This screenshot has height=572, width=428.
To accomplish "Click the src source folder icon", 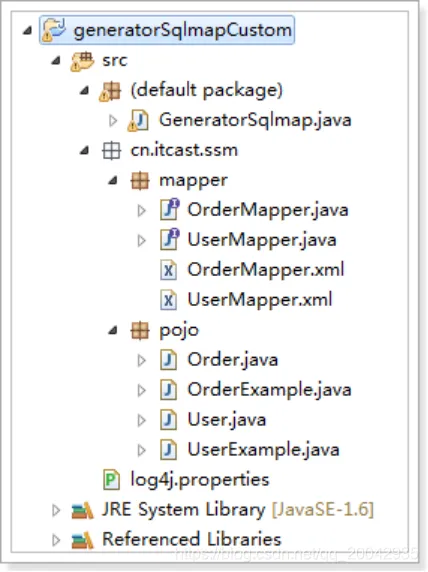I will 83,61.
